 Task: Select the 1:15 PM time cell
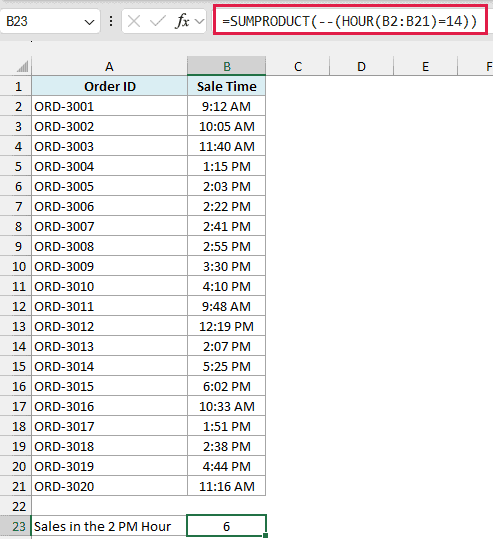(227, 166)
